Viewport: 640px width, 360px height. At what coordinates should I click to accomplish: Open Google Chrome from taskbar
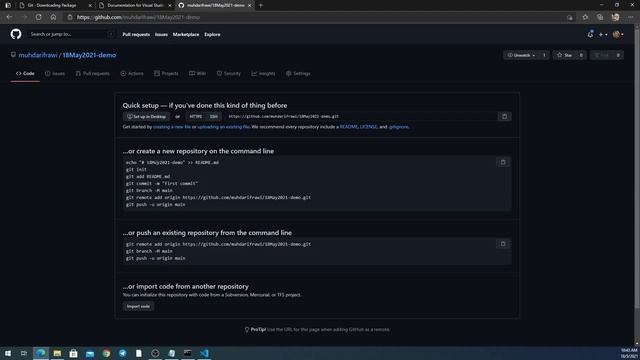(x=106, y=353)
